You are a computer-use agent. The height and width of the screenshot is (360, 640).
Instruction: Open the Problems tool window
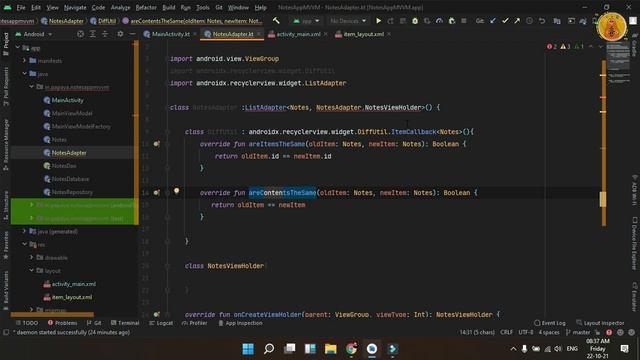(x=62, y=323)
